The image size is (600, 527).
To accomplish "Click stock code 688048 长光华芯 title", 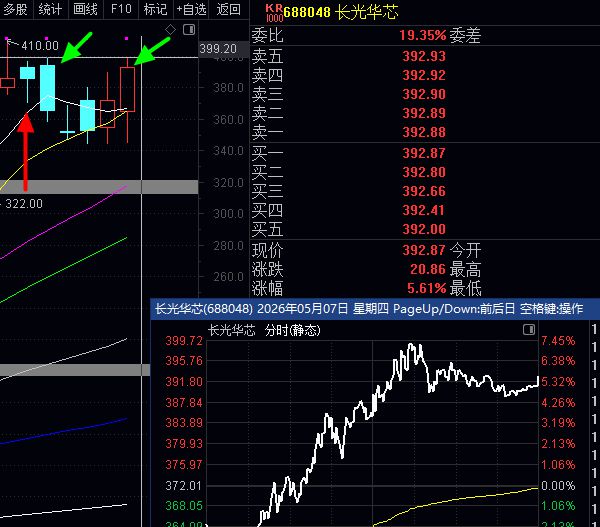I will pos(341,12).
